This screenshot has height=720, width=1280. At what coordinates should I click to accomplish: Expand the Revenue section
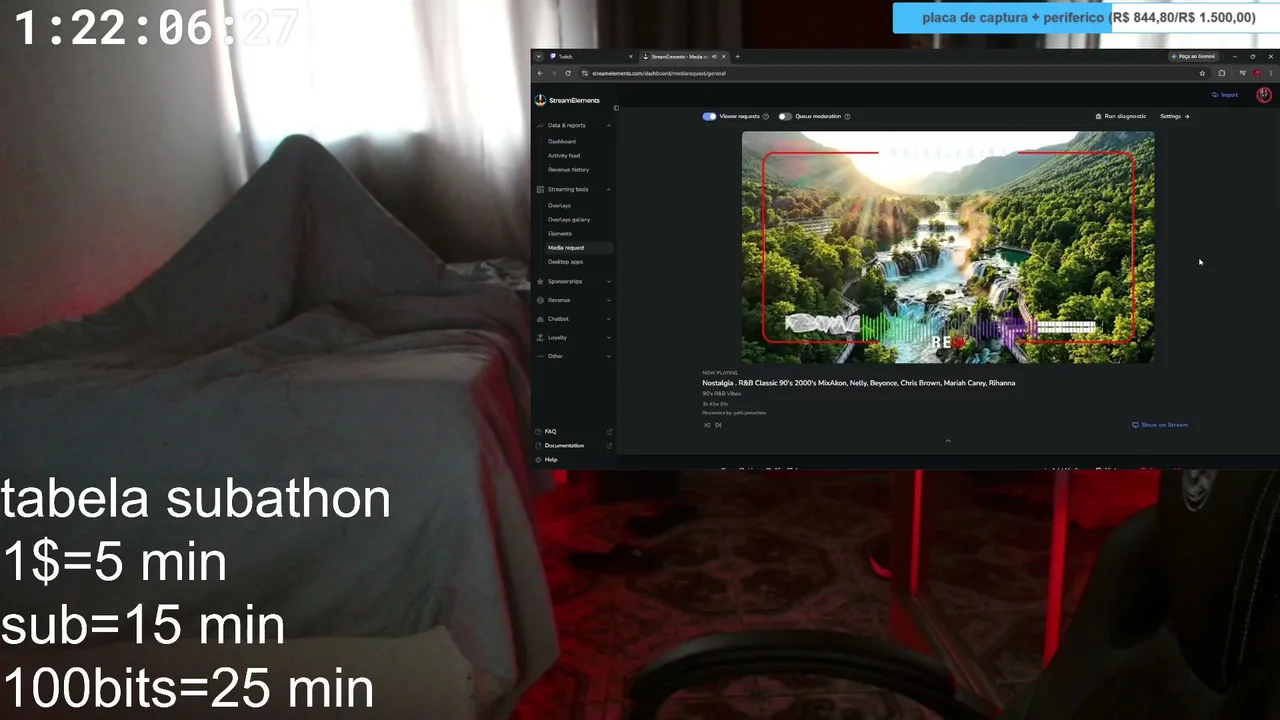[x=609, y=300]
